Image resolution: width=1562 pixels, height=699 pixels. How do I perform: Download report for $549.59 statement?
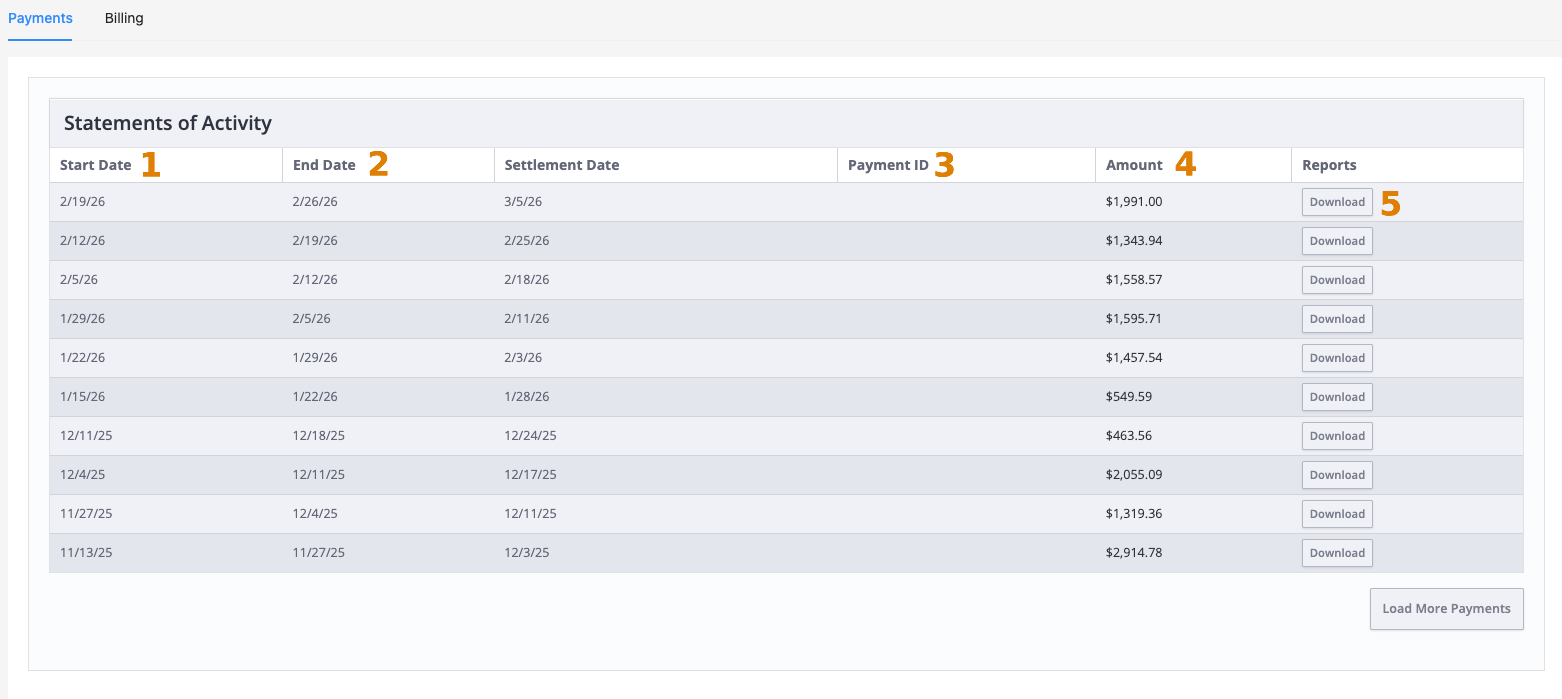(x=1337, y=397)
